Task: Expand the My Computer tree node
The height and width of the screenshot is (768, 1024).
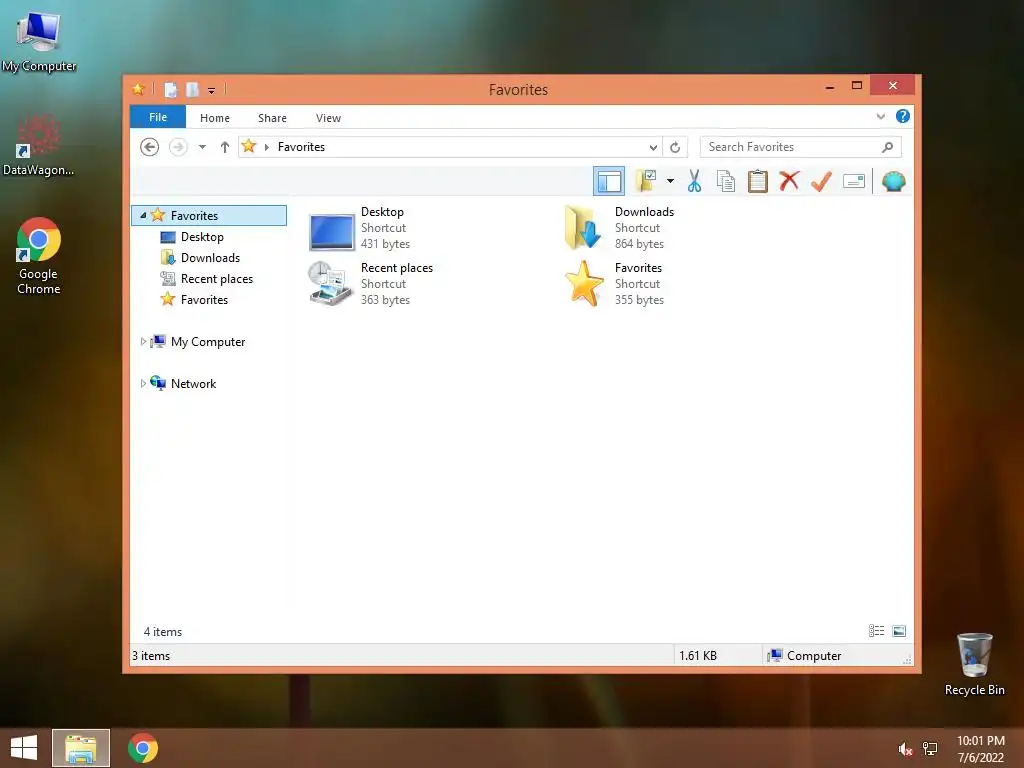Action: tap(143, 341)
